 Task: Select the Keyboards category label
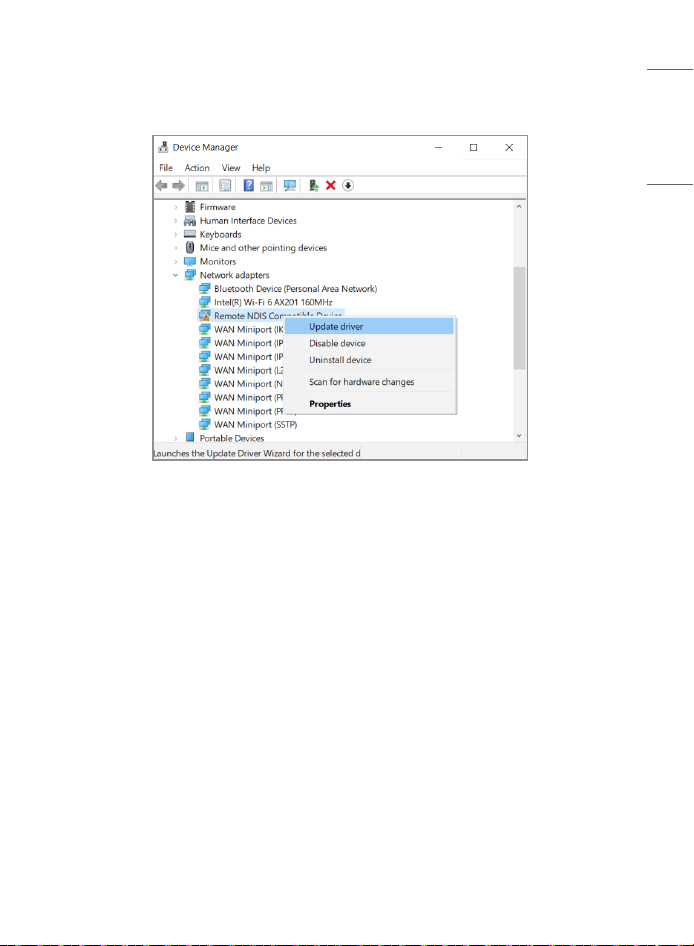click(x=220, y=234)
